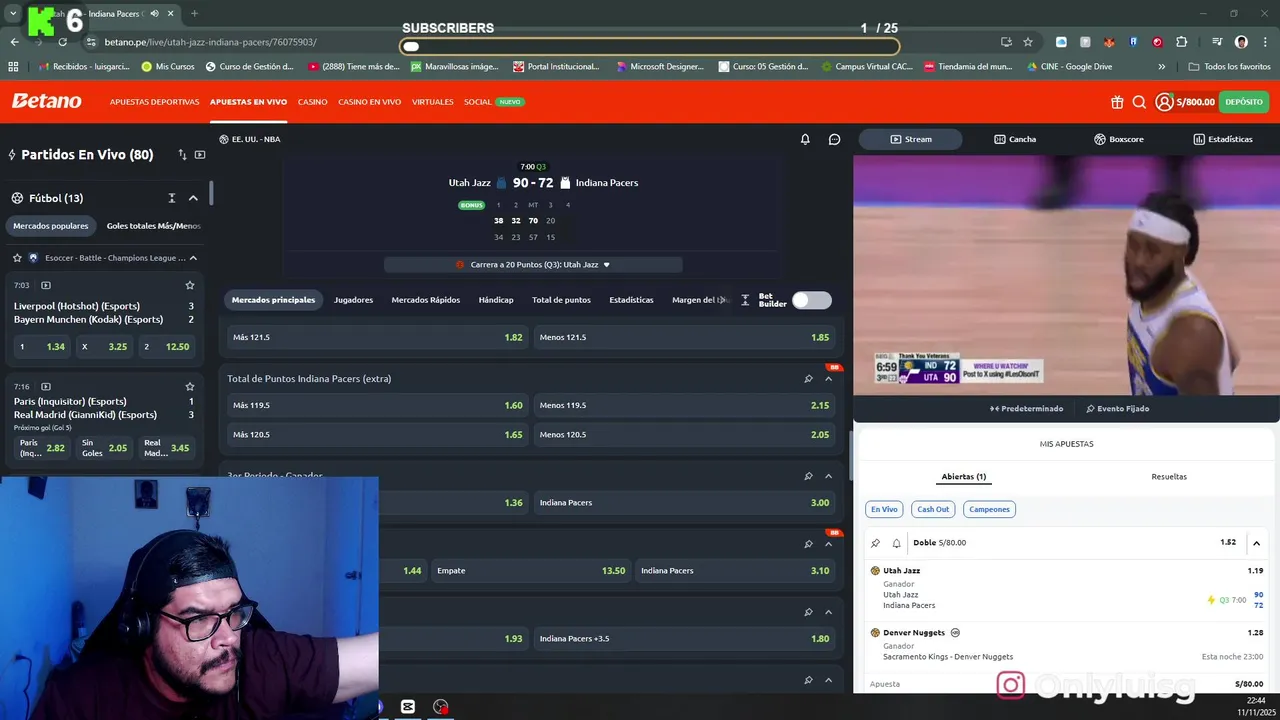The image size is (1280, 720).
Task: Collapse the 3er Periodo Ganador market
Action: pyautogui.click(x=829, y=476)
